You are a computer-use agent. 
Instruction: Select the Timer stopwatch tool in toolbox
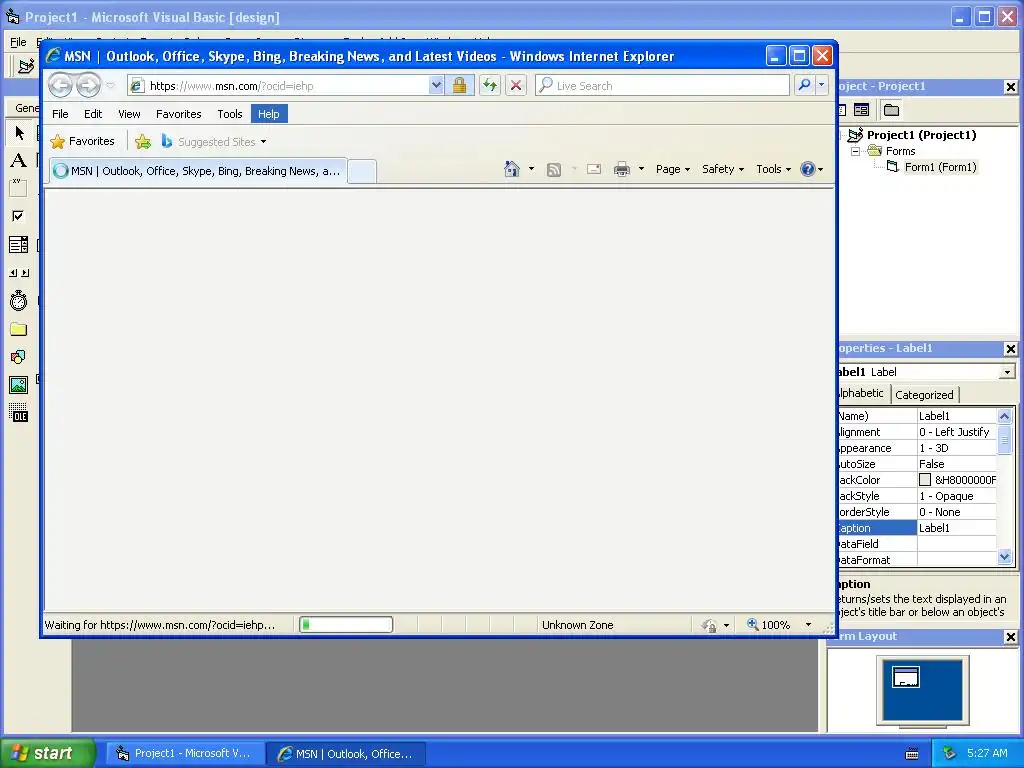(x=19, y=301)
